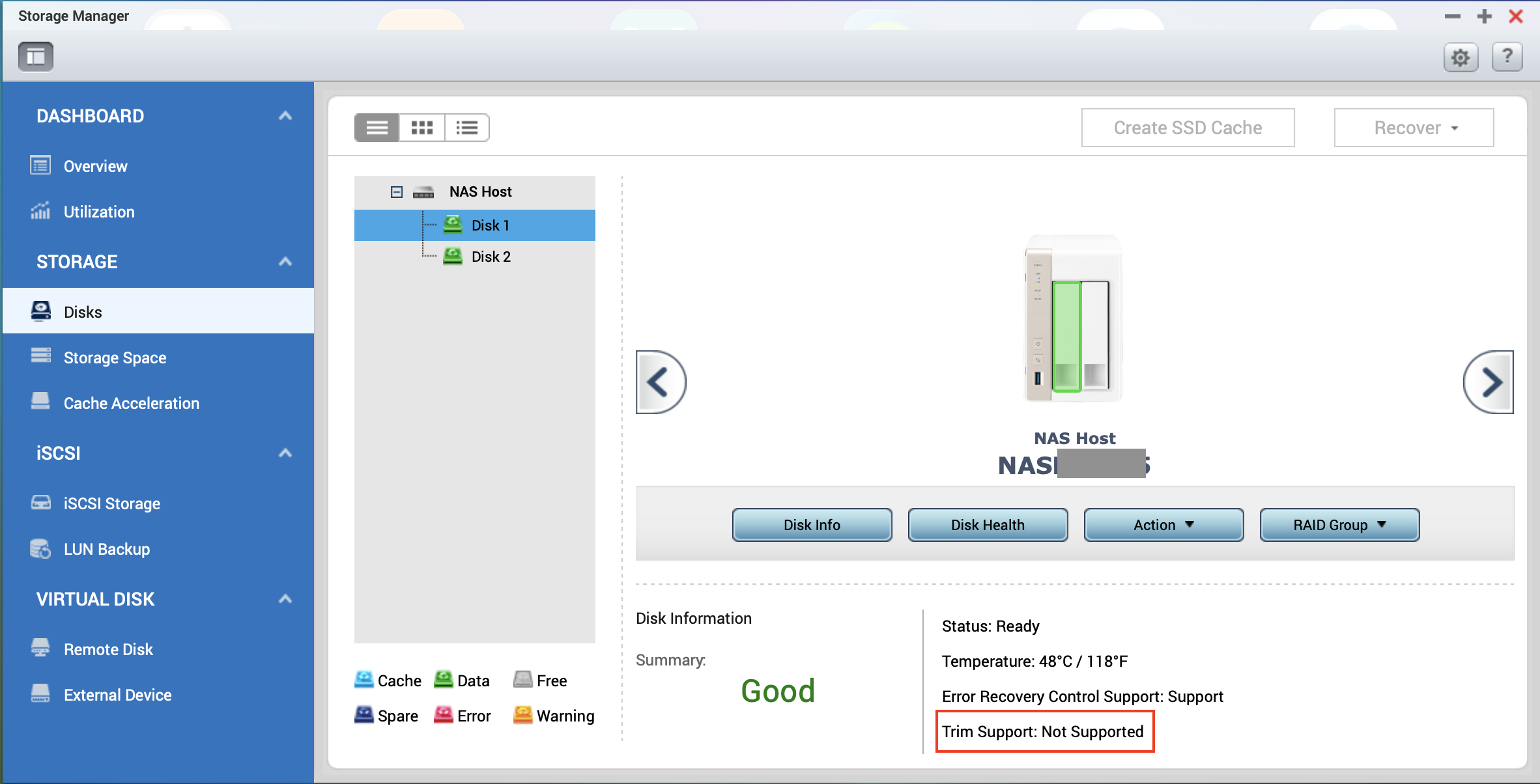Collapse the NAS Host tree node

pos(396,192)
